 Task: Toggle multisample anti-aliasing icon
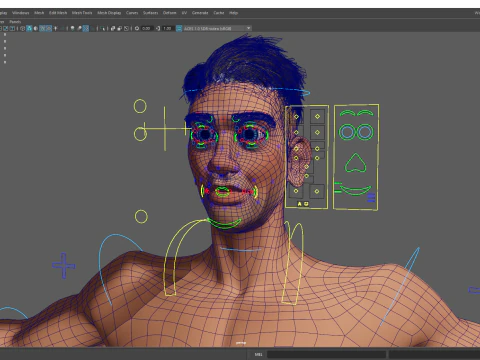tap(86, 28)
